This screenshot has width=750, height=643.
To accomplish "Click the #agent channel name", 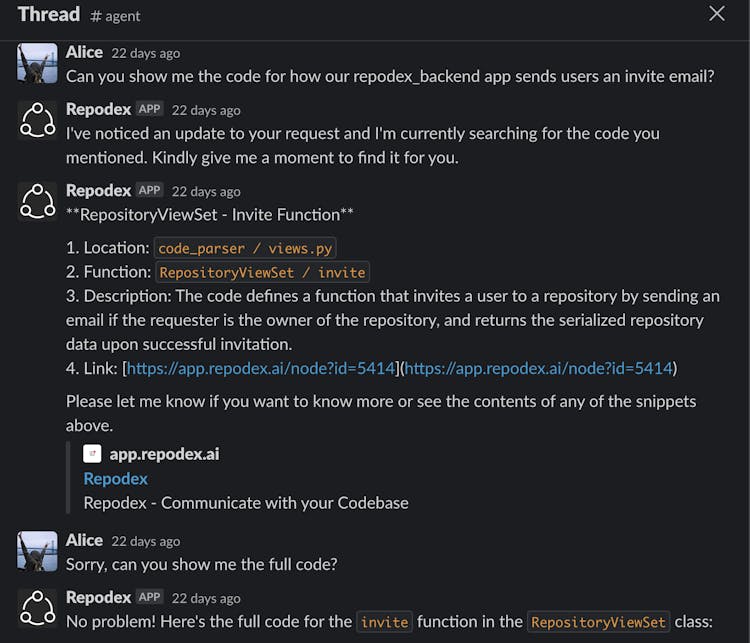I will pyautogui.click(x=115, y=16).
